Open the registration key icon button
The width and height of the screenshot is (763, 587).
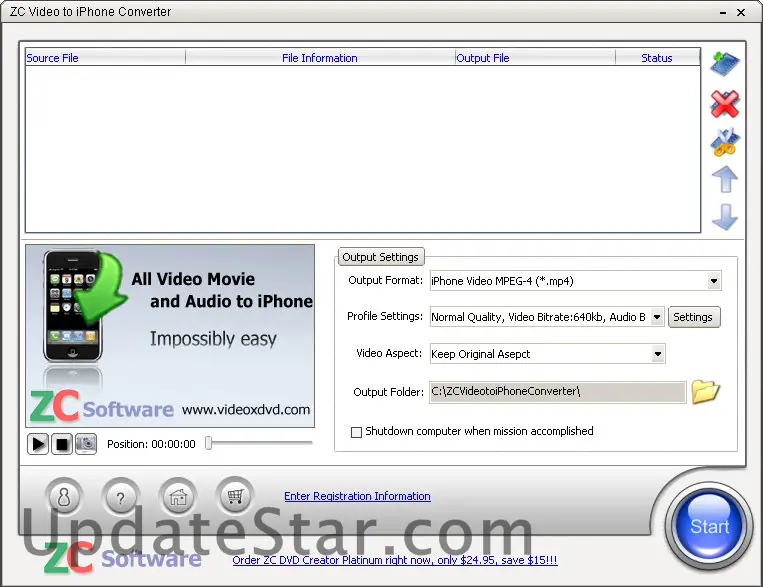click(64, 496)
